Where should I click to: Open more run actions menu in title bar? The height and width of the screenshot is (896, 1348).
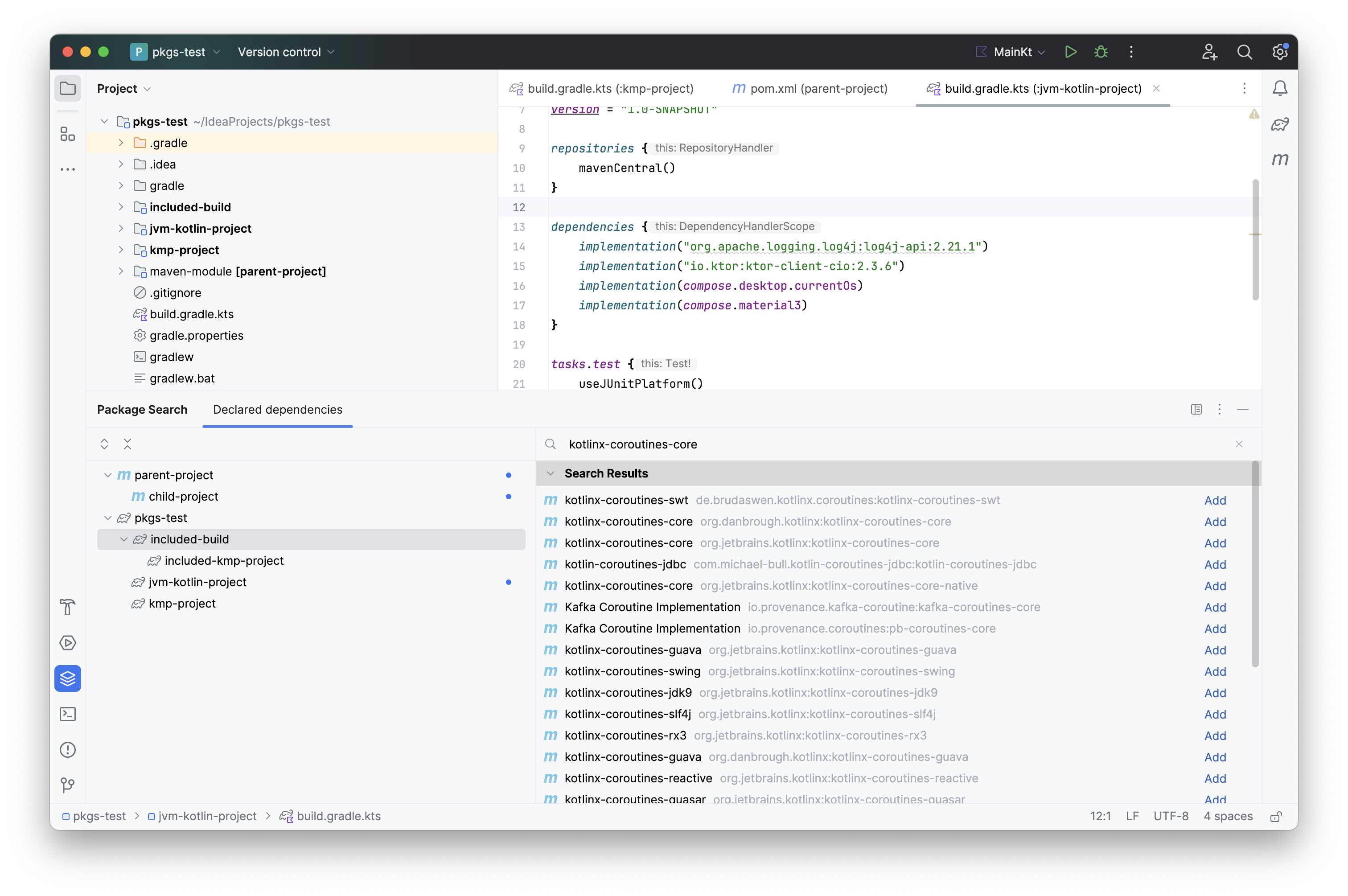(x=1131, y=52)
